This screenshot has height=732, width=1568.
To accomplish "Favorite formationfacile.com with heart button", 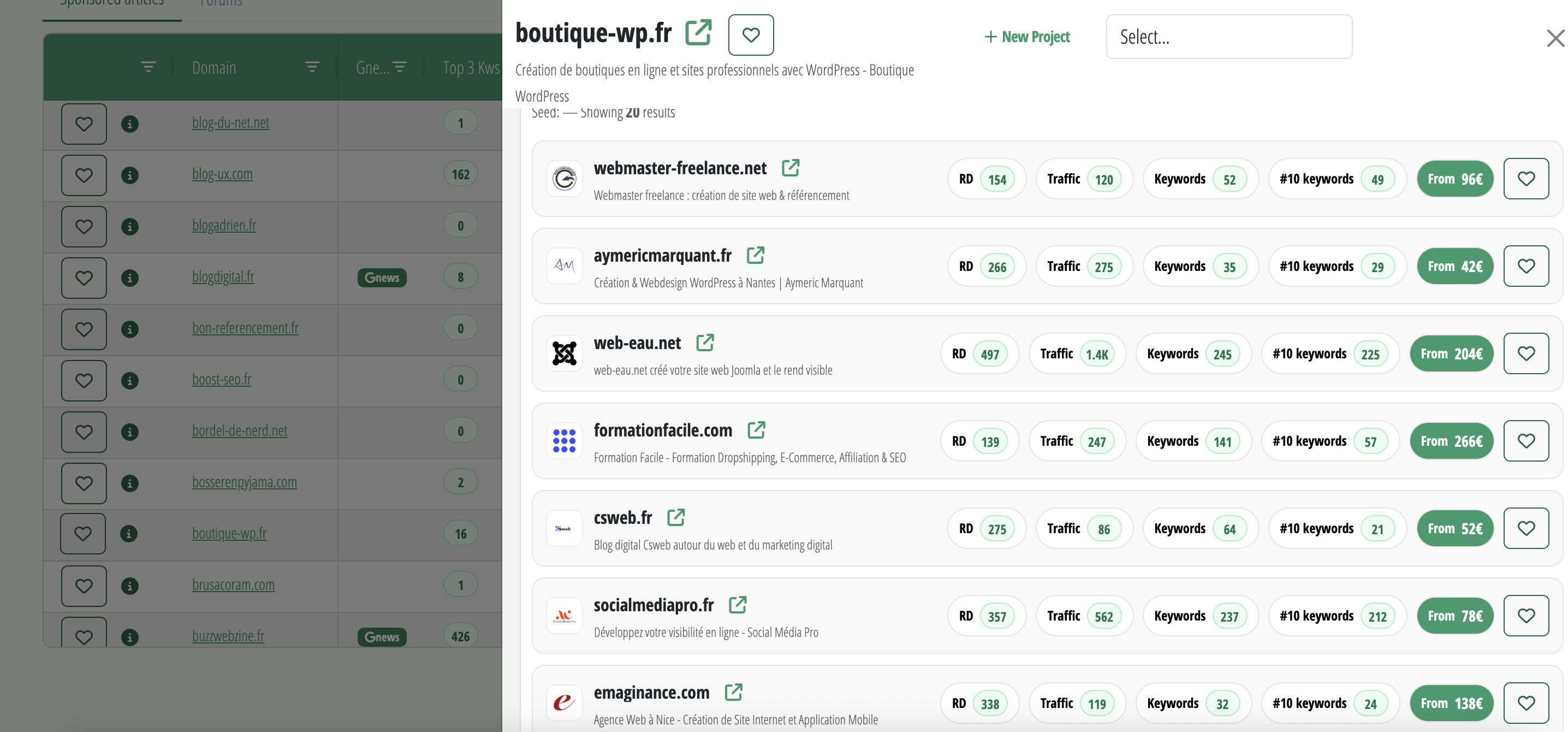I will 1525,441.
